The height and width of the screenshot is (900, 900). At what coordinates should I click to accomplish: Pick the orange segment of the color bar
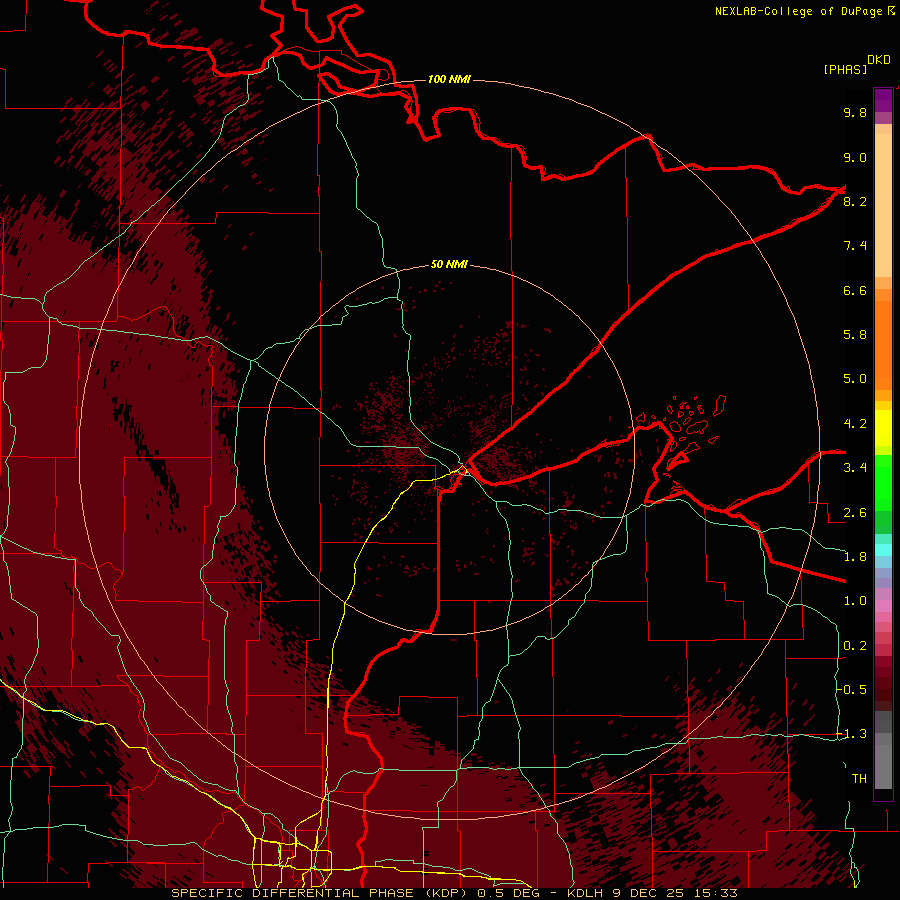[x=883, y=344]
